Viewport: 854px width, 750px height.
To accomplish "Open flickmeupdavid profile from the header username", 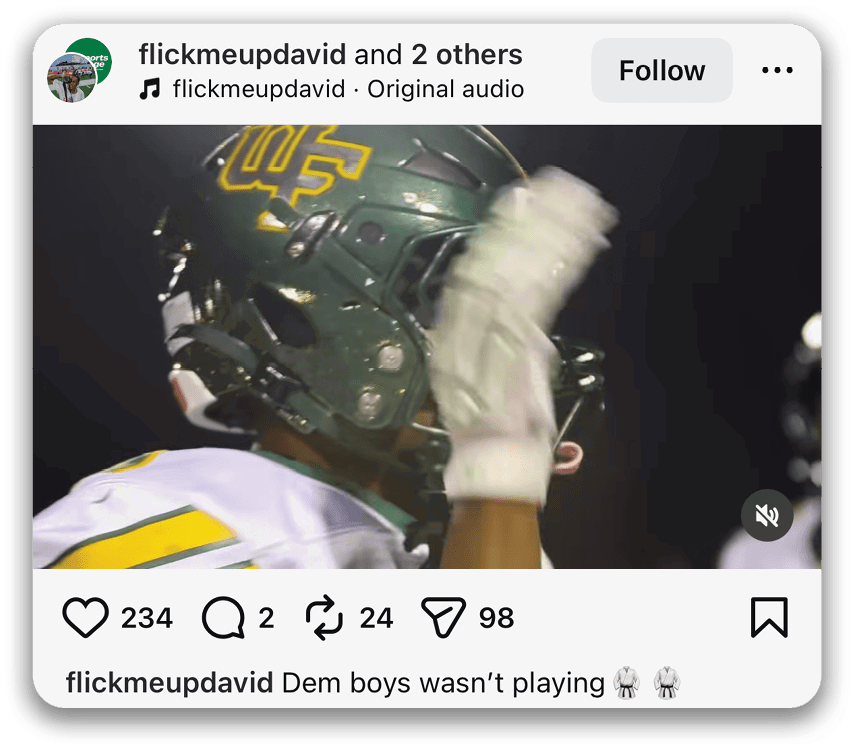I will pyautogui.click(x=243, y=54).
